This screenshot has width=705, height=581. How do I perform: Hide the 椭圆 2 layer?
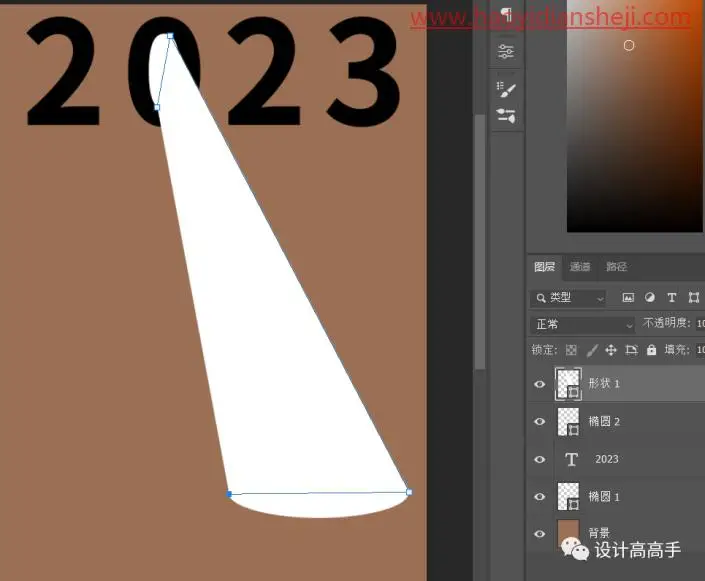tap(540, 421)
